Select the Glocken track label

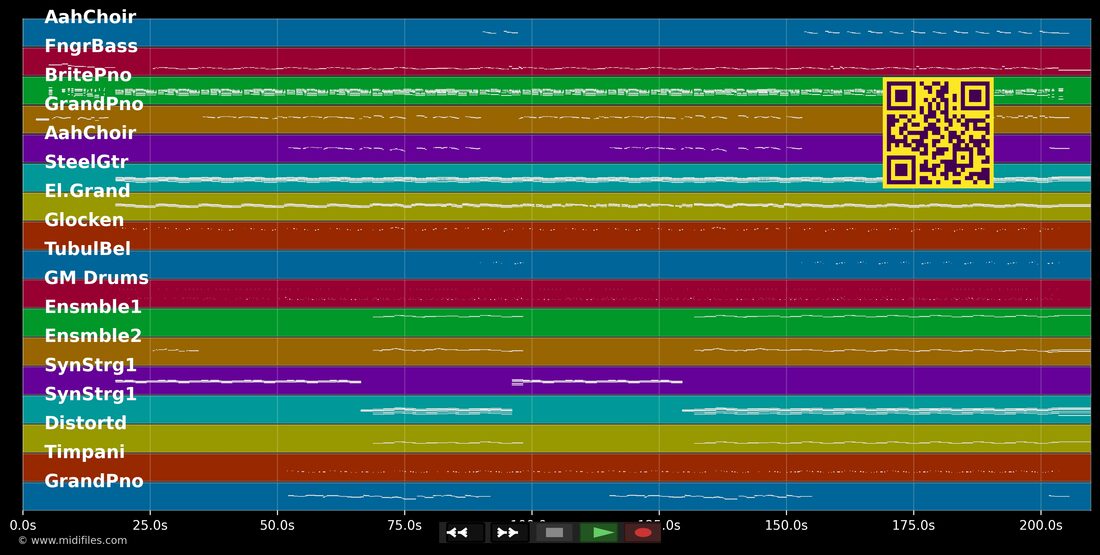click(x=84, y=220)
